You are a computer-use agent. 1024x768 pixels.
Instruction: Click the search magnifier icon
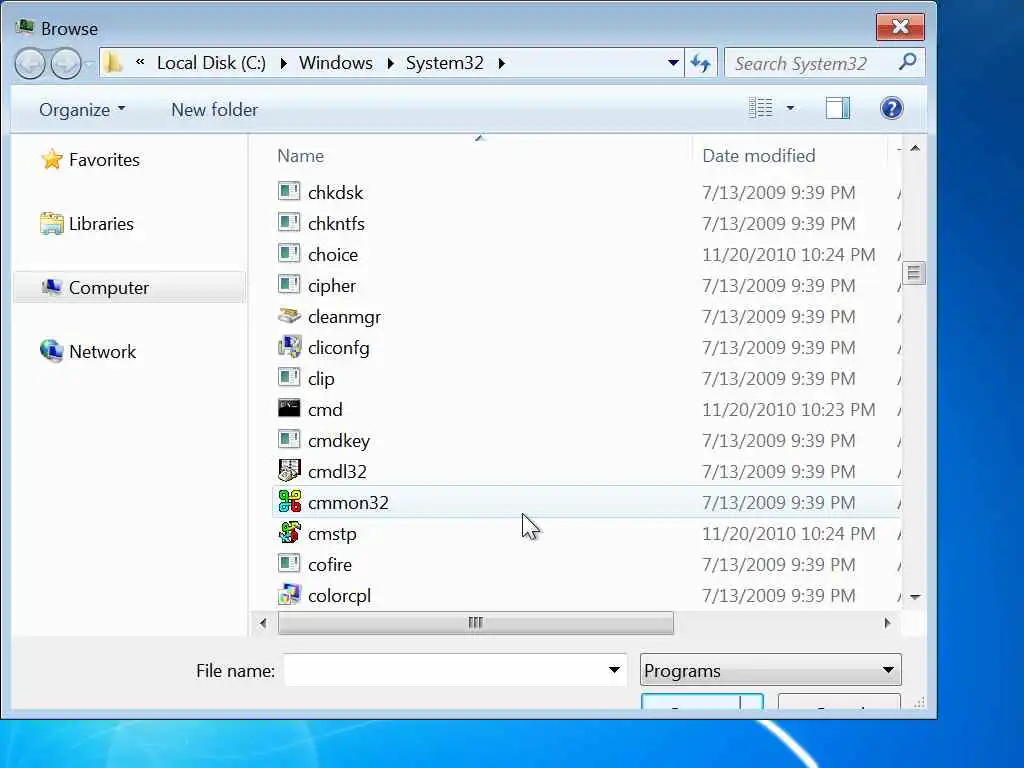point(907,63)
